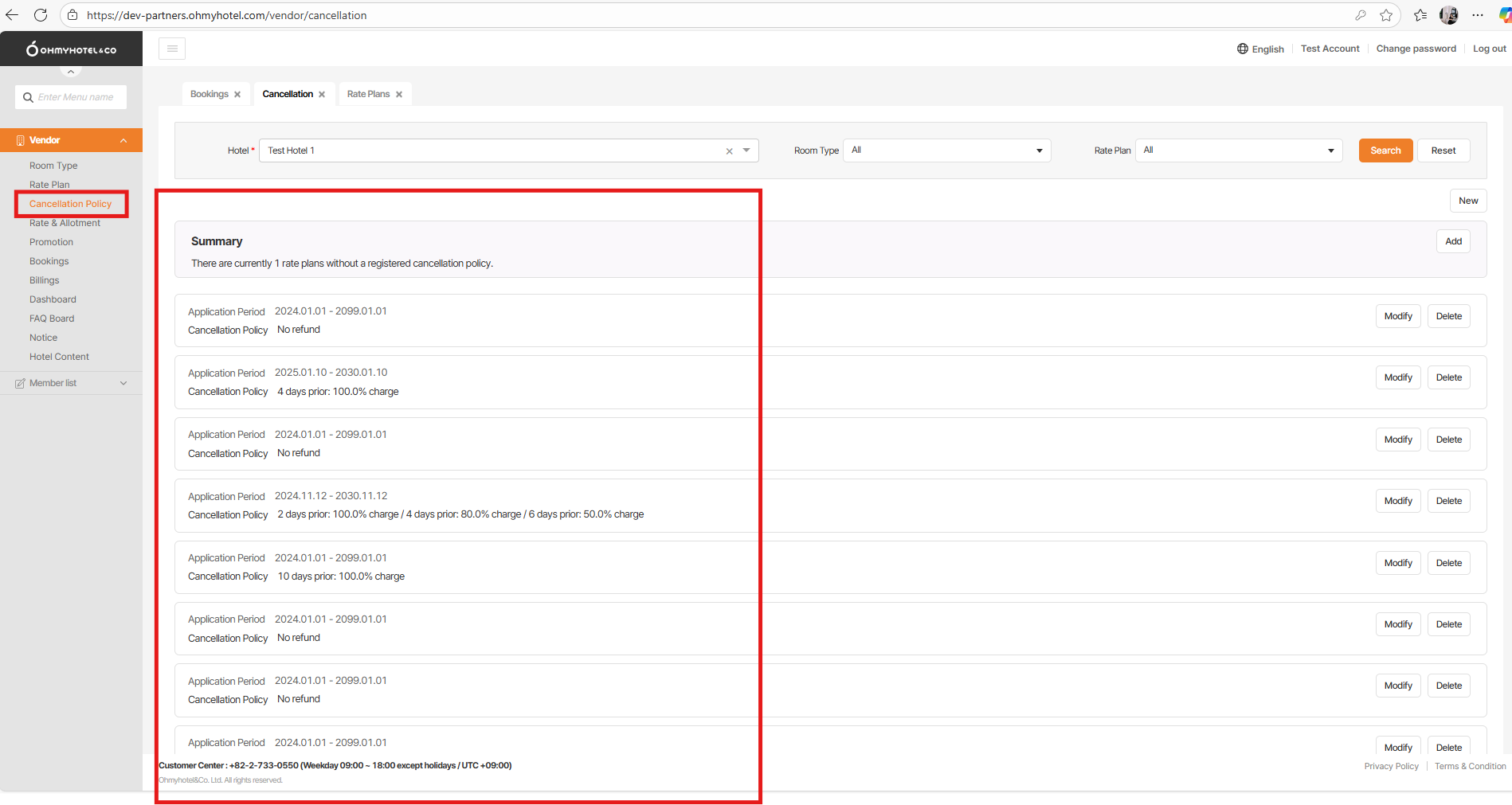Close the Rate Plans tab

(399, 94)
